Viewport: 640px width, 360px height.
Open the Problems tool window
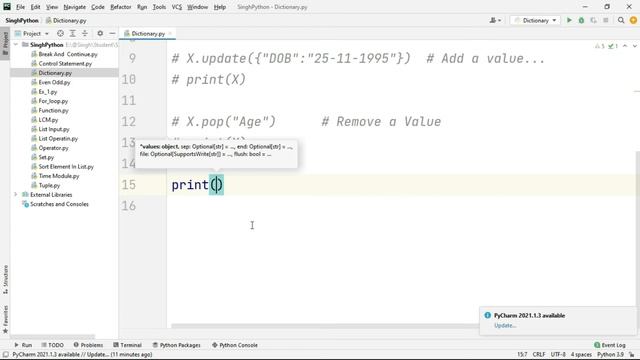88,345
